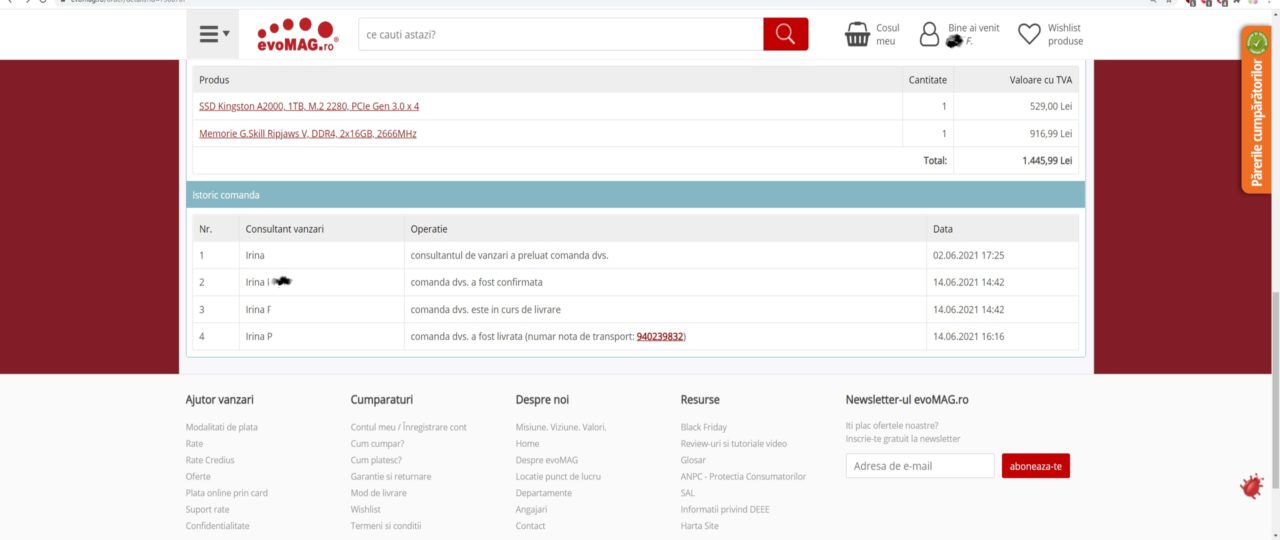The height and width of the screenshot is (540, 1280).
Task: Open 'SAL' resource link
Action: pyautogui.click(x=687, y=493)
